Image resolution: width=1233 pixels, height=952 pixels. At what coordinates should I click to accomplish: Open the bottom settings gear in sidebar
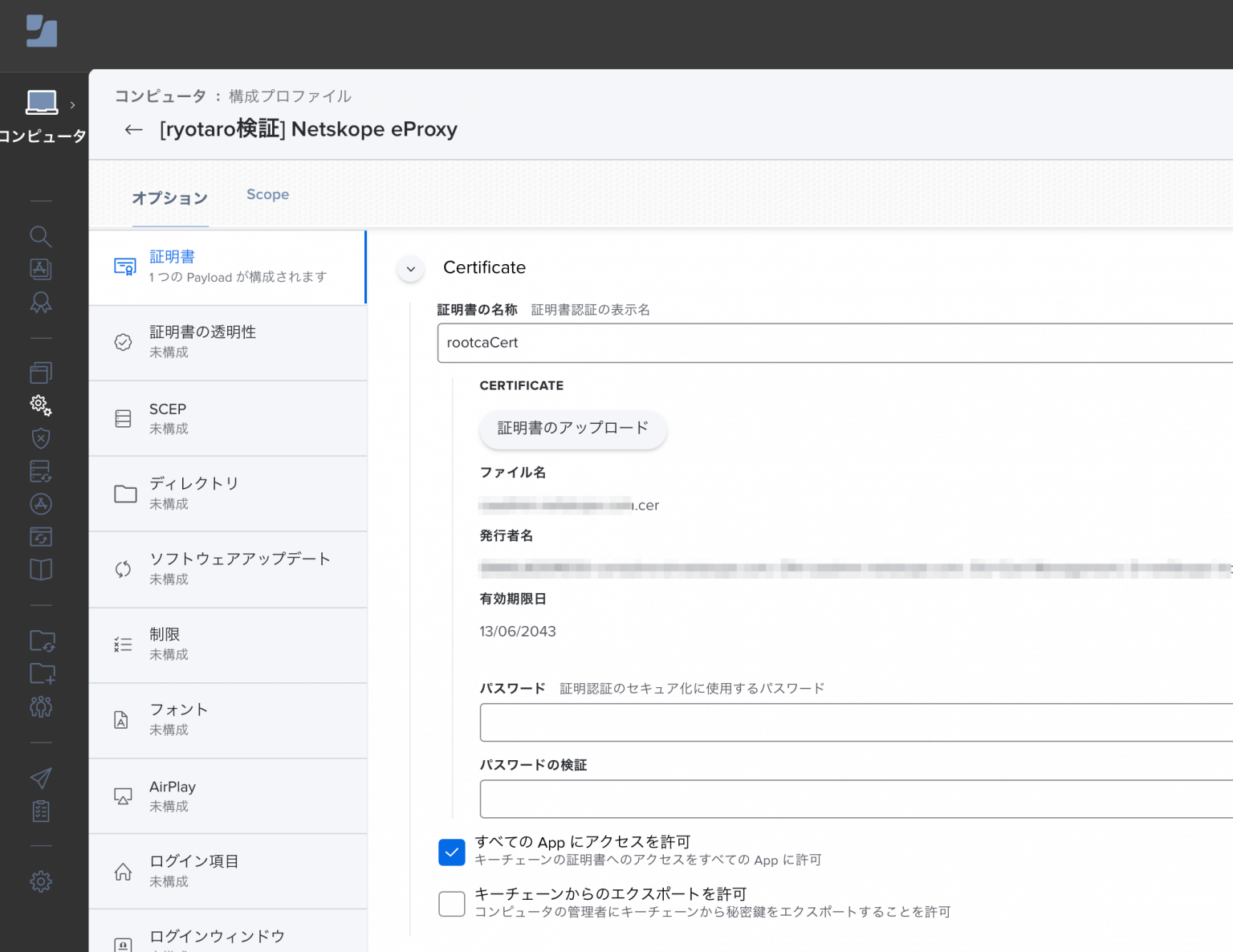pos(40,881)
